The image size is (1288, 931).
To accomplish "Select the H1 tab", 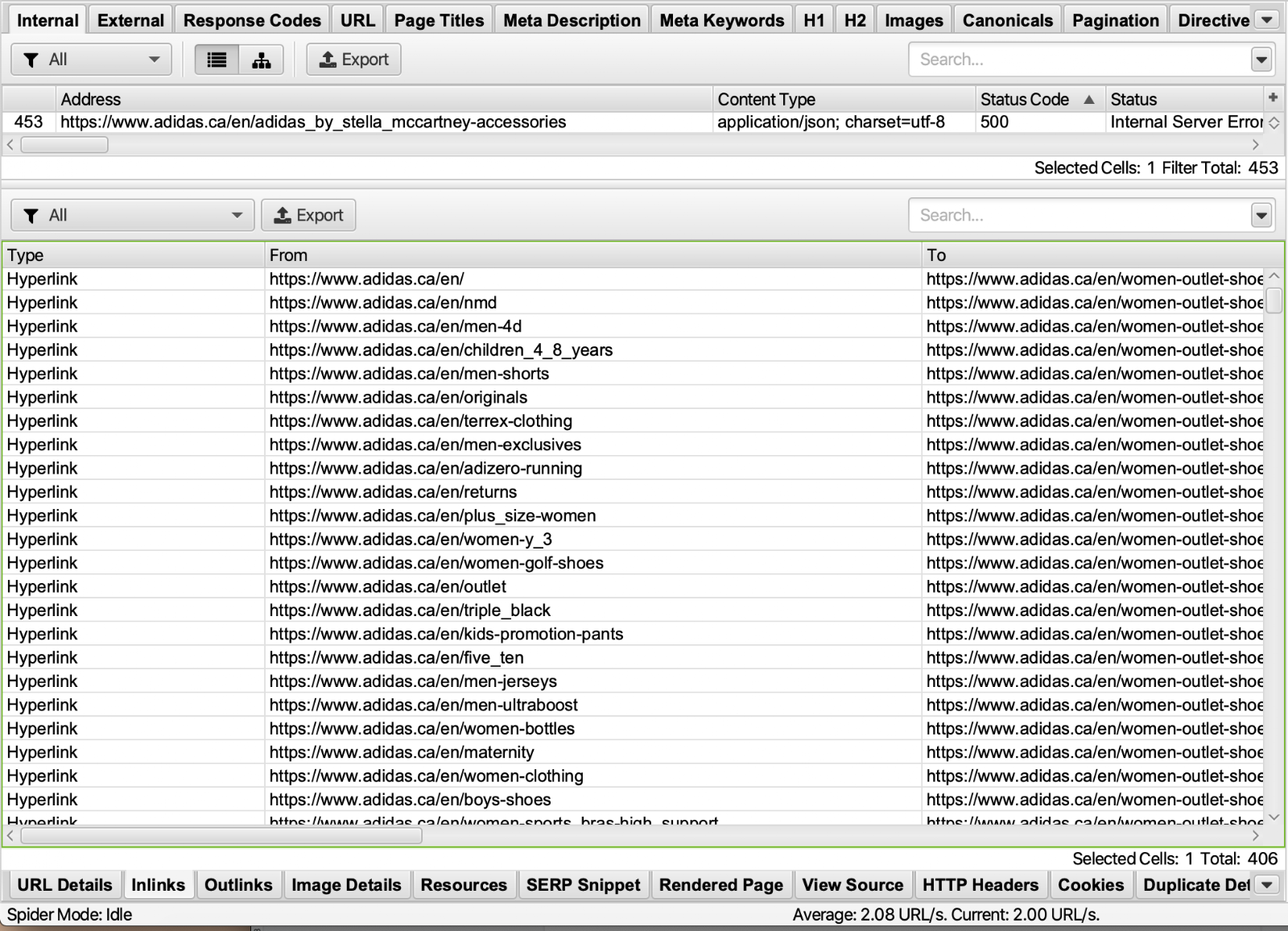I will (814, 20).
